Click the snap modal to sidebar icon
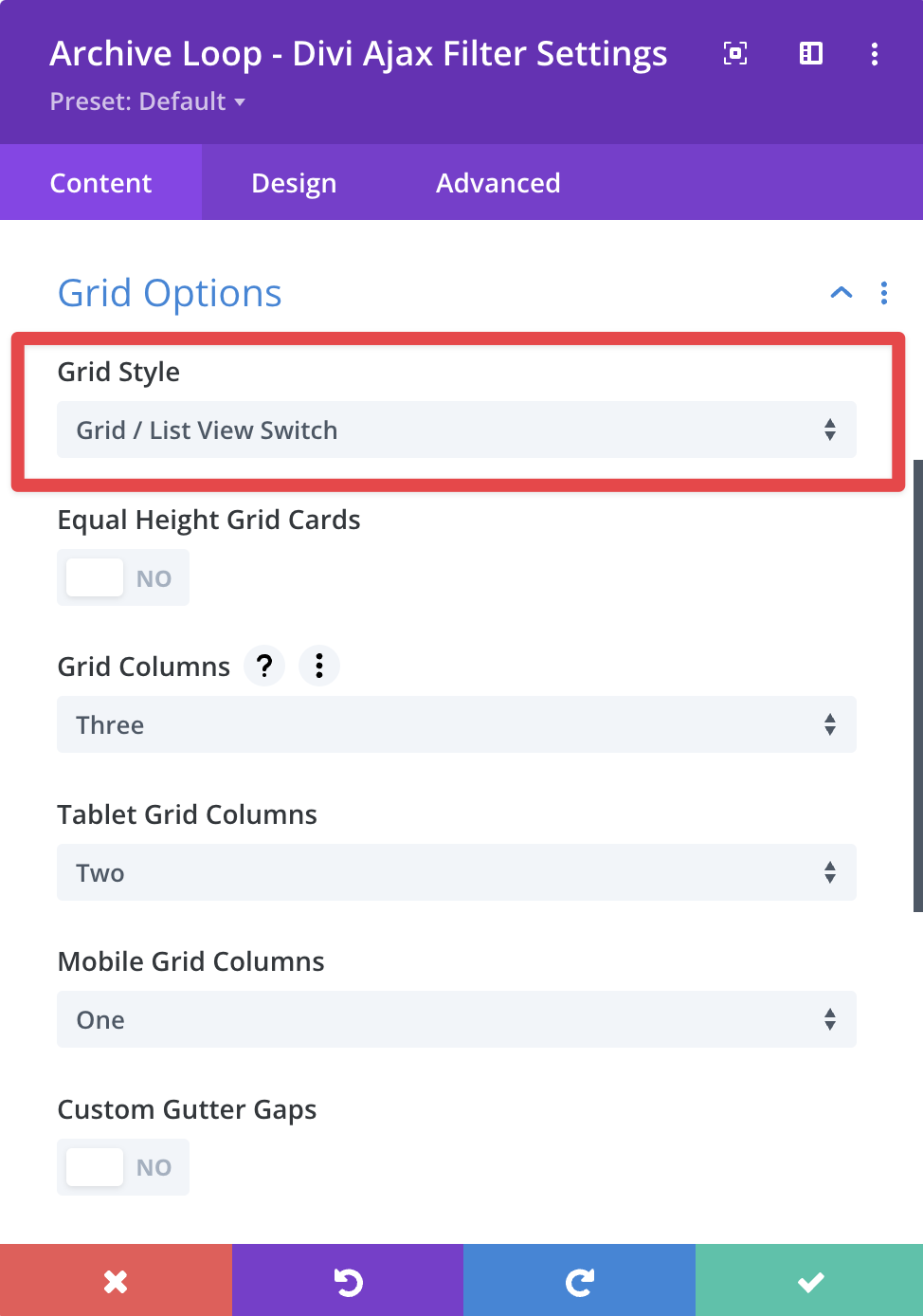Viewport: 923px width, 1316px height. coord(811,54)
